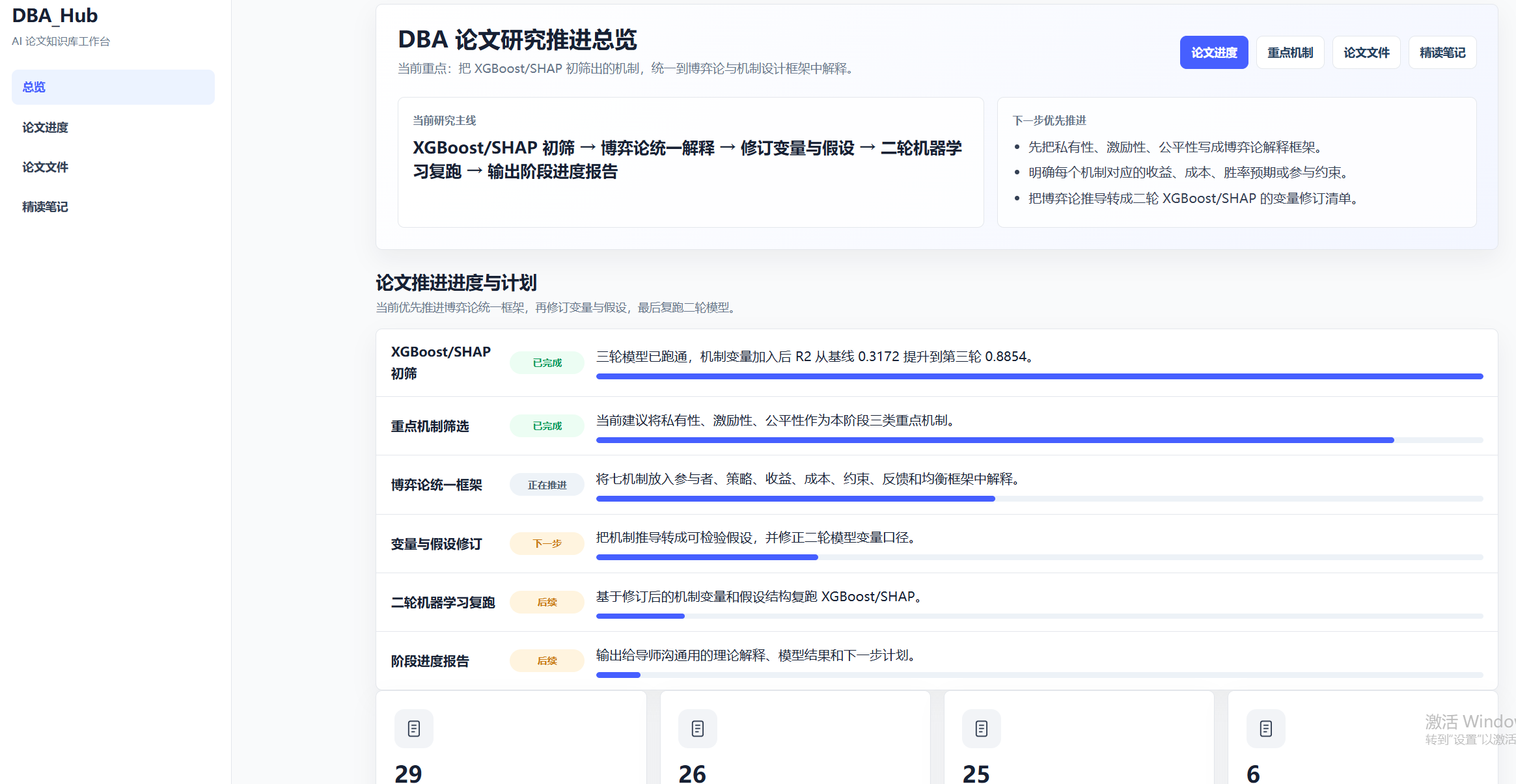This screenshot has width=1516, height=784.
Task: Open 论文进度 in the sidebar
Action: [x=113, y=128]
